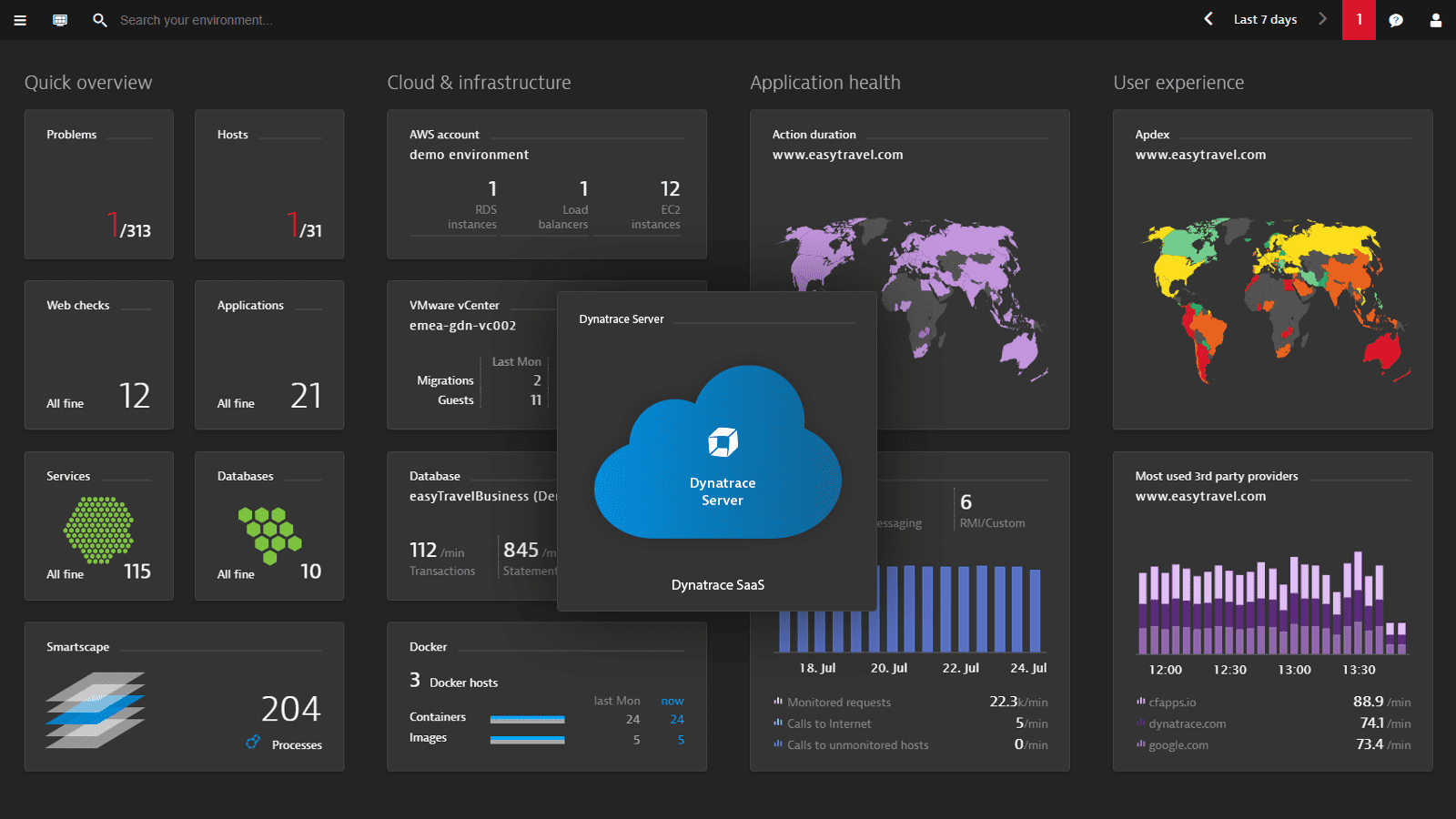Open the user account profile icon

pos(1436,20)
